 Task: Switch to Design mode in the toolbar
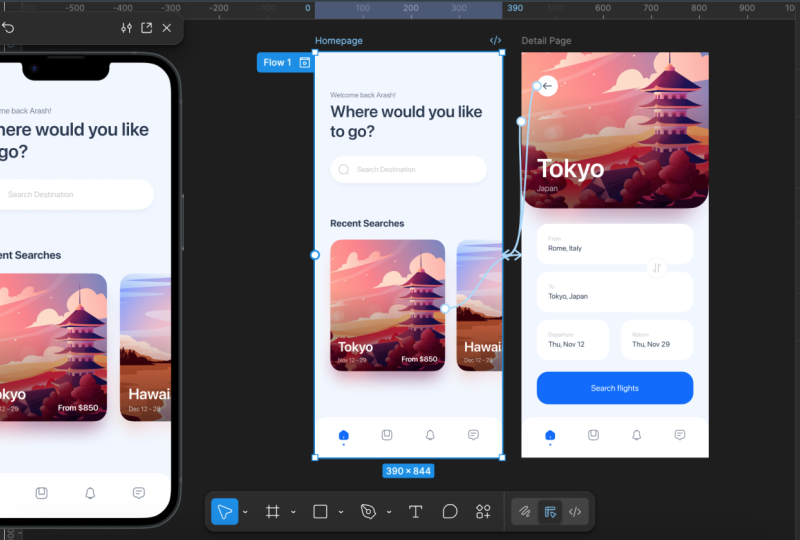coord(550,511)
